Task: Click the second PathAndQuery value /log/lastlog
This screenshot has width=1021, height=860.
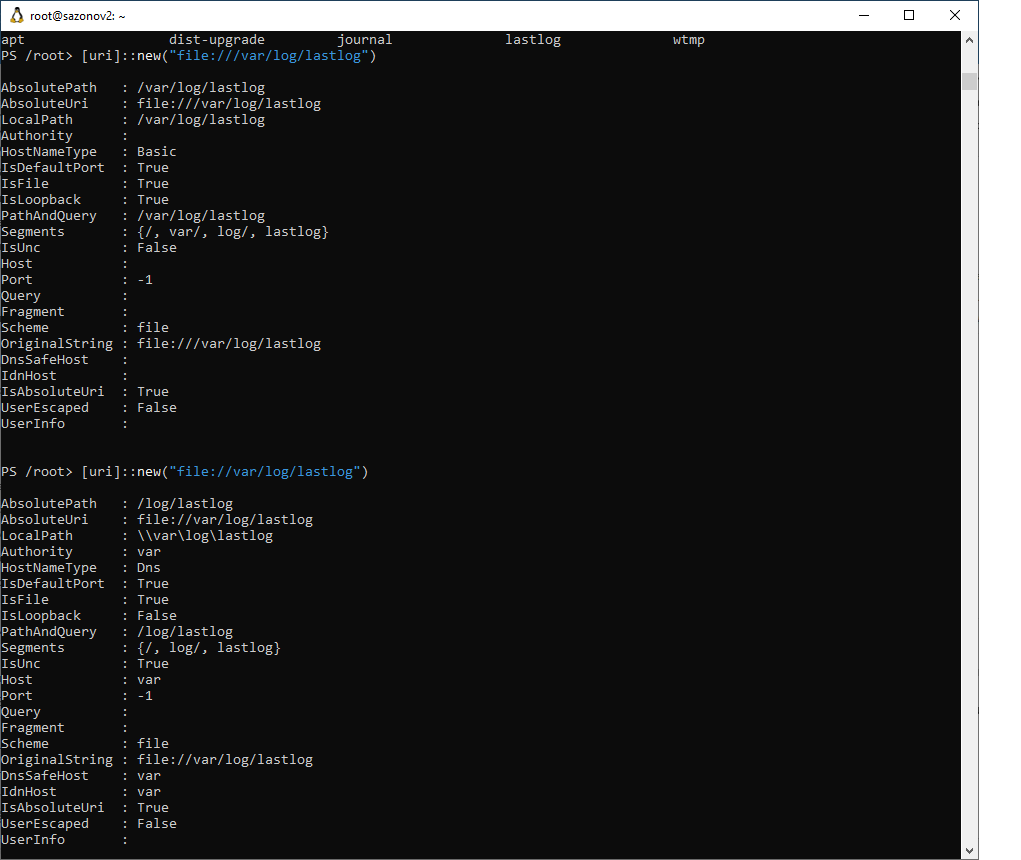Action: point(185,632)
